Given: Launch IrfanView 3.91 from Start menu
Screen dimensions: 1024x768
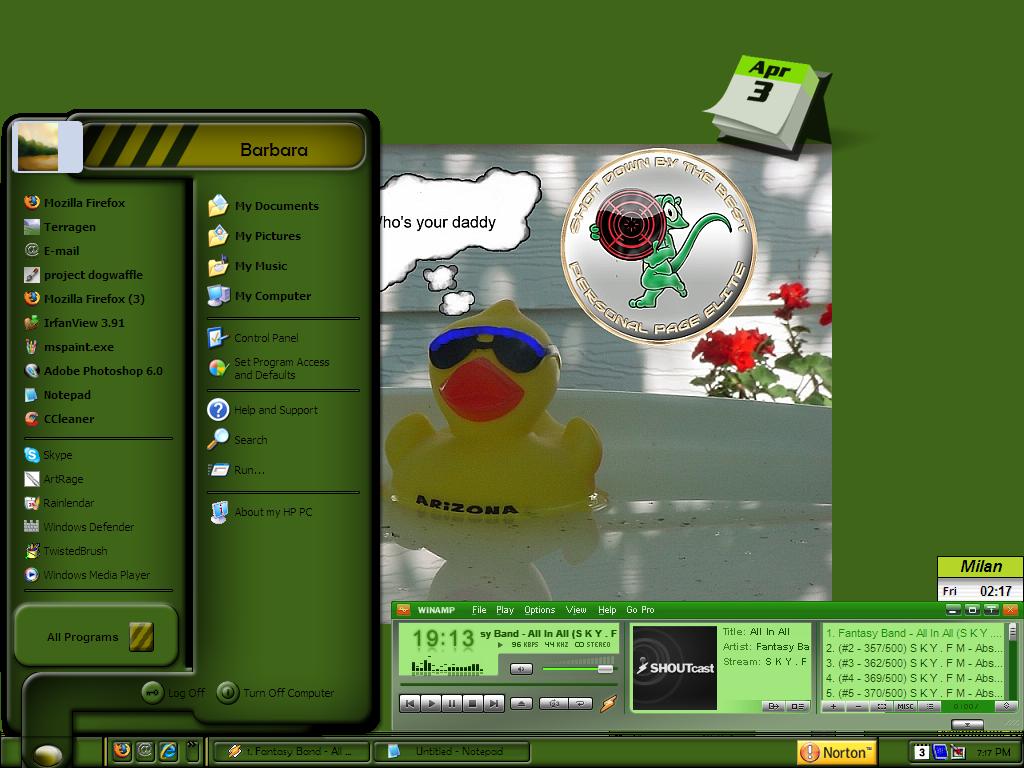Looking at the screenshot, I should (x=83, y=323).
